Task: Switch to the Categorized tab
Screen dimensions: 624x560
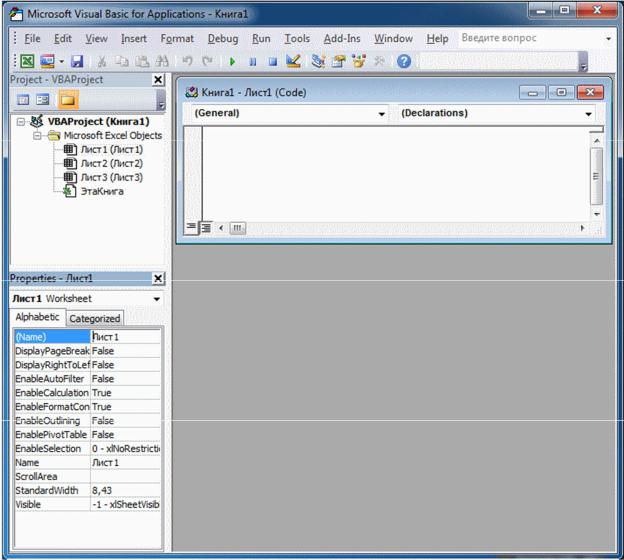Action: tap(94, 319)
